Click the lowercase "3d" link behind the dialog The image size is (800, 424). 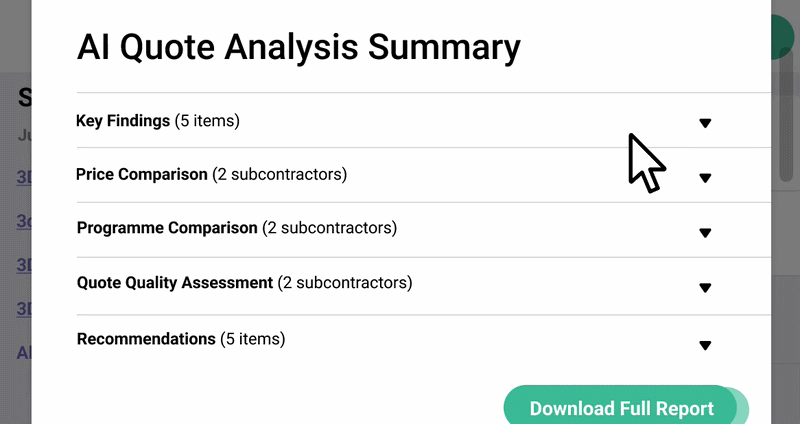[22, 222]
